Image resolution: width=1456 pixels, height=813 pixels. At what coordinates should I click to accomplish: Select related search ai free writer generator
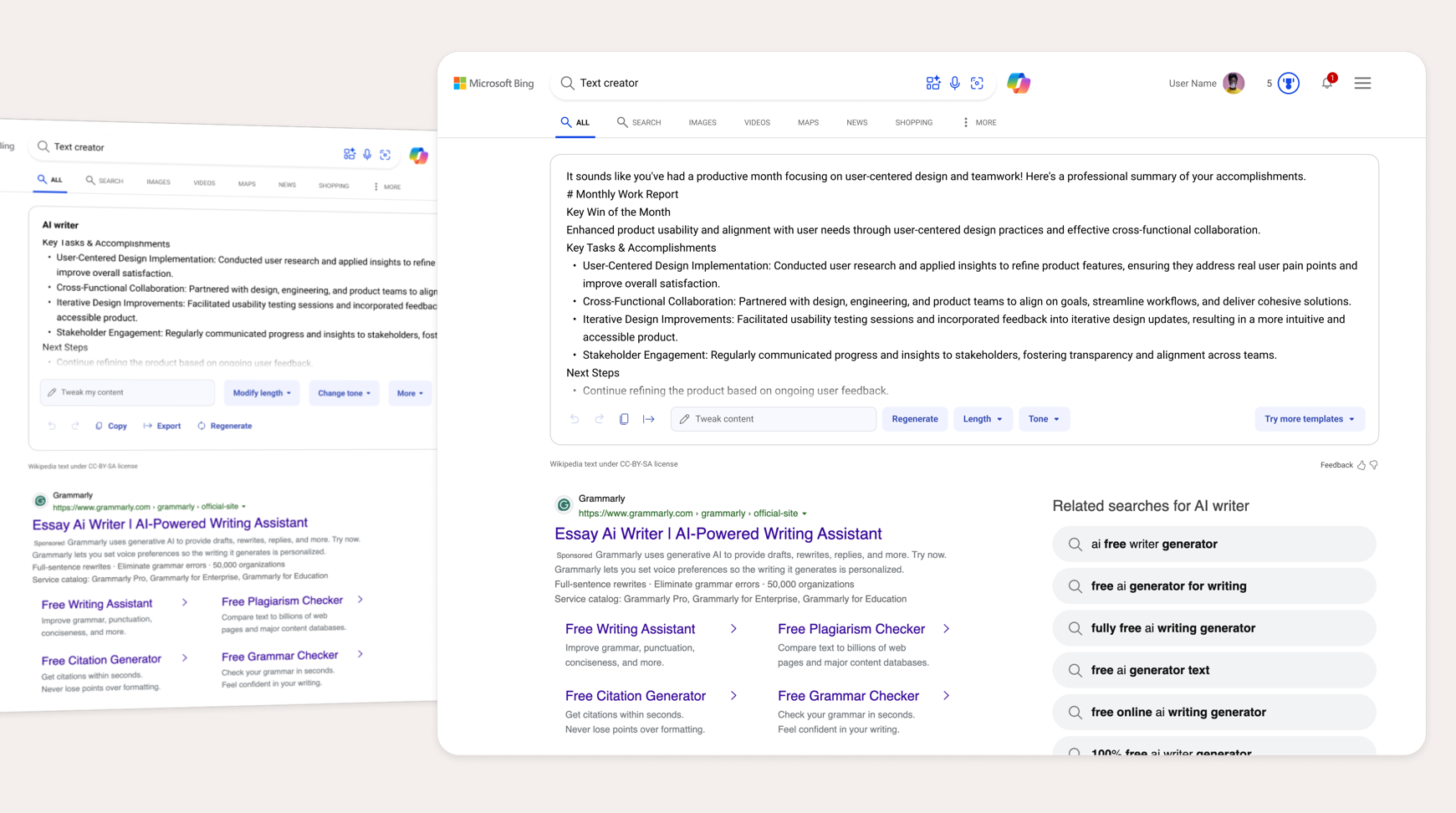tap(1214, 544)
